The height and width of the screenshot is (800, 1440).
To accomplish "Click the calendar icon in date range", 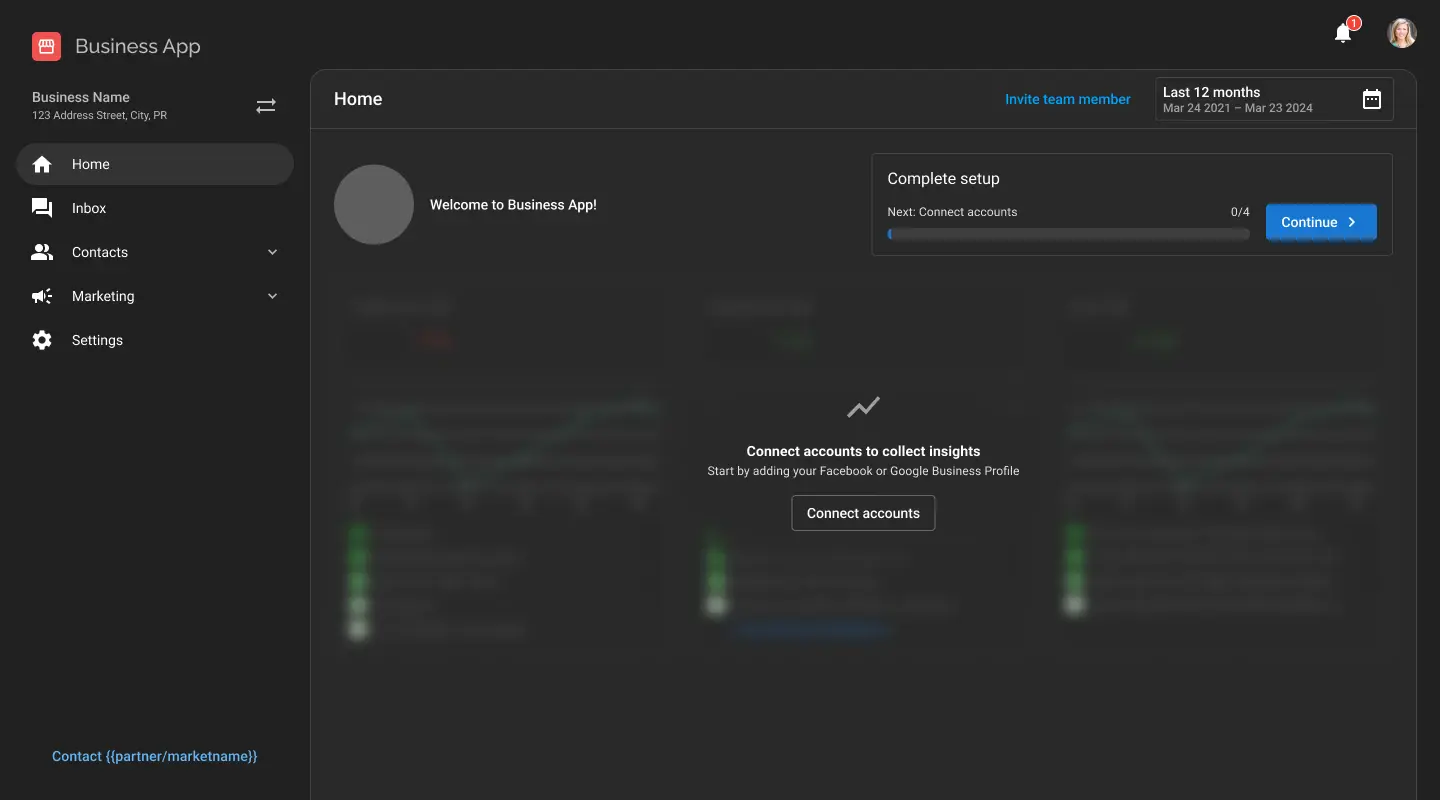I will click(x=1372, y=99).
